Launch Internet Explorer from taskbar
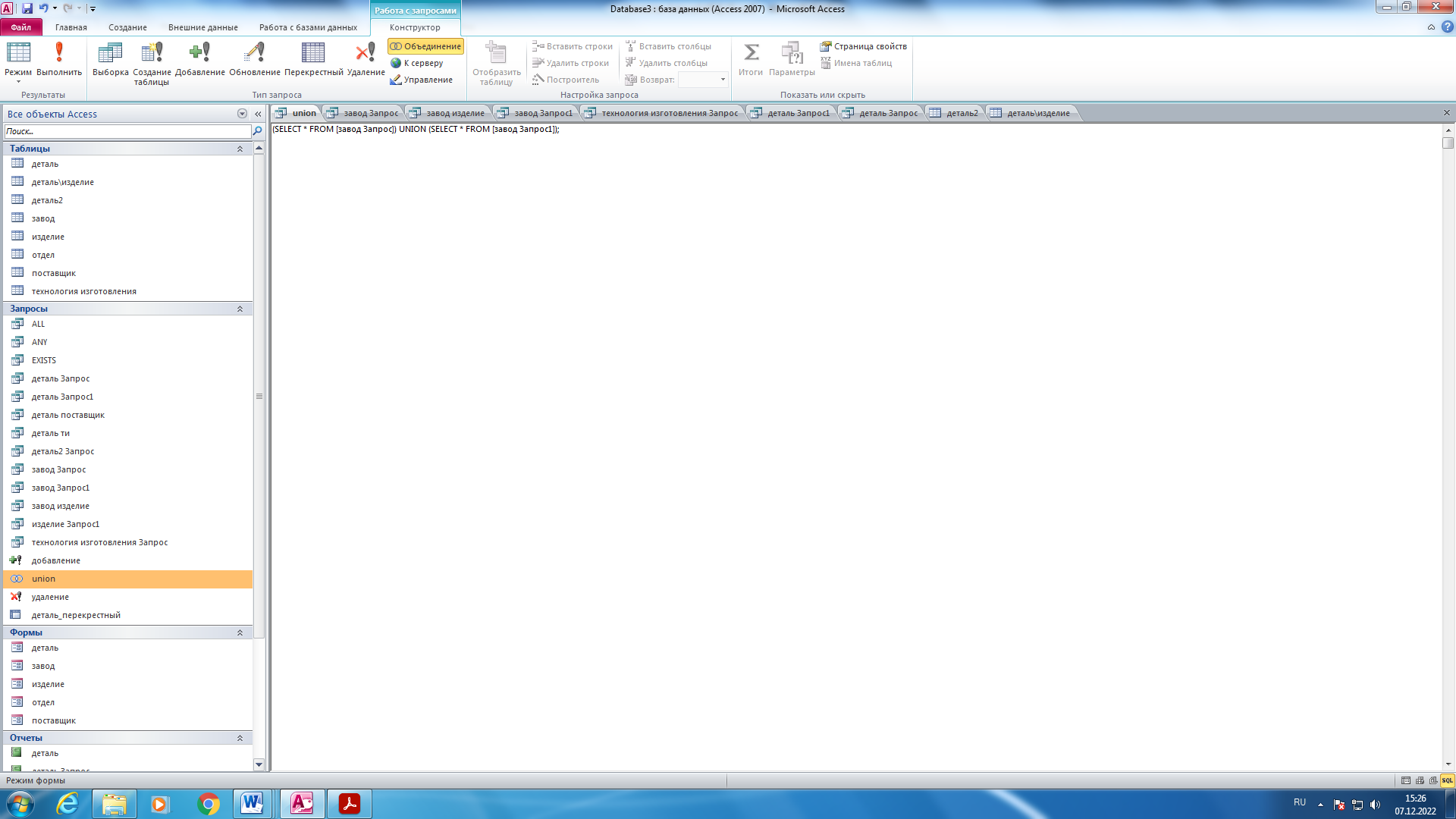The width and height of the screenshot is (1456, 819). [68, 804]
